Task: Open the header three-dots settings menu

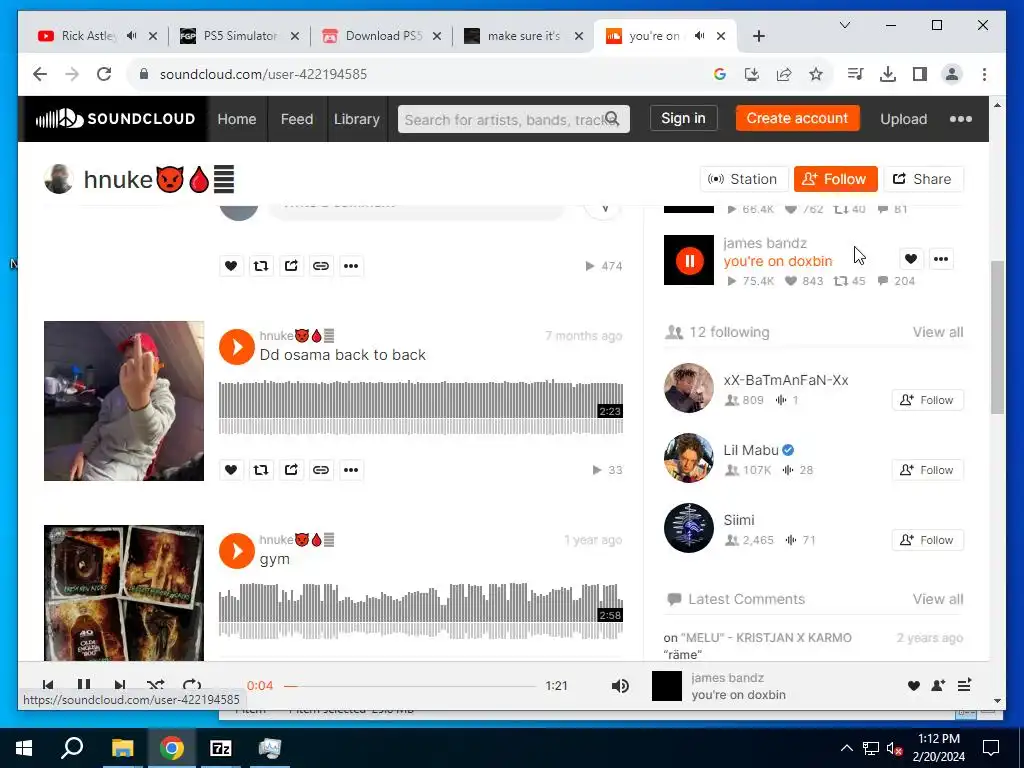Action: (961, 119)
